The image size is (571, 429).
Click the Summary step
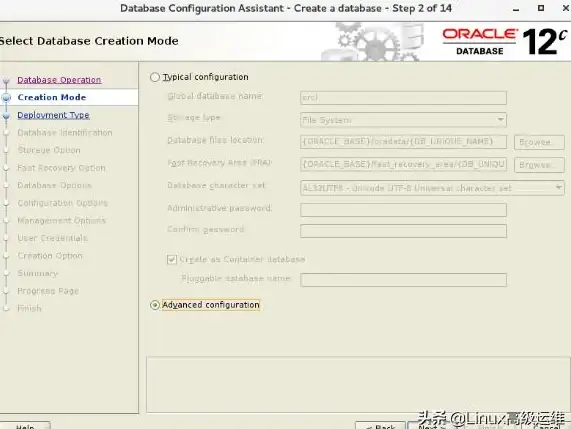38,273
